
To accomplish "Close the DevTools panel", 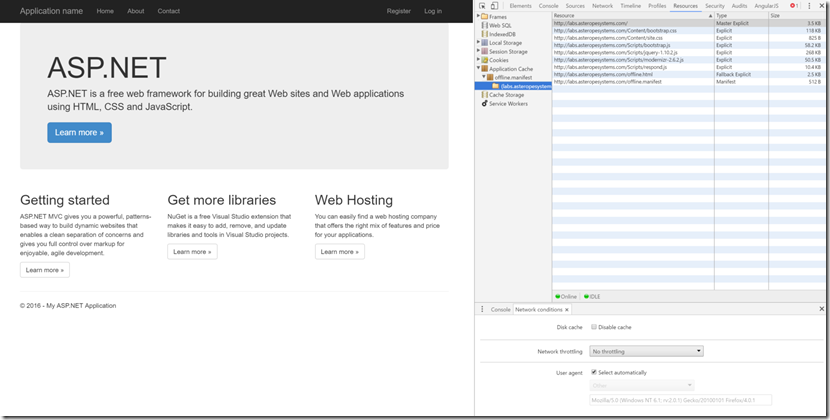I will (822, 6).
